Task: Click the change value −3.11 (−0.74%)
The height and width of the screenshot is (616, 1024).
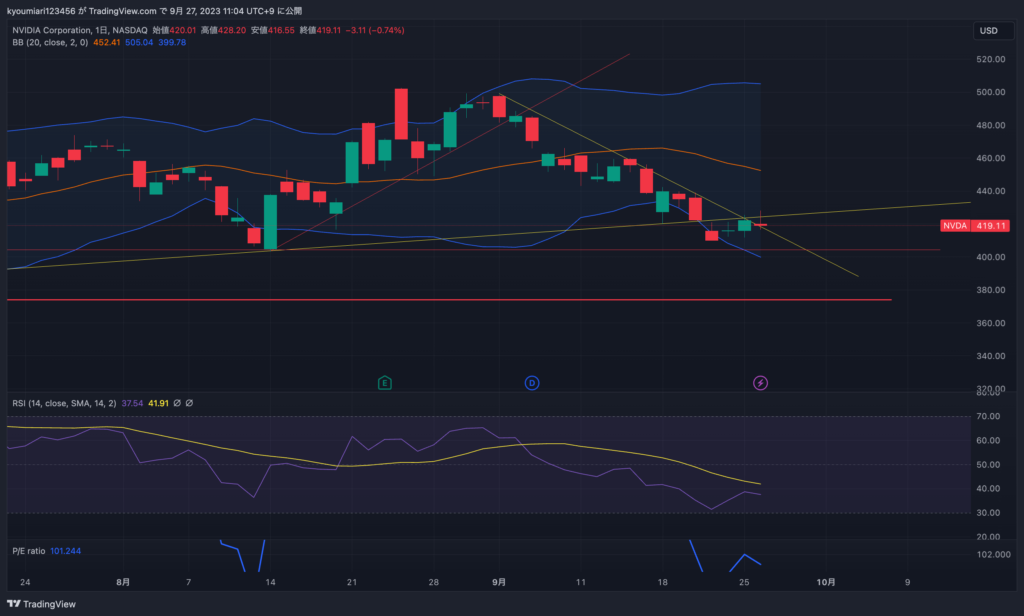Action: tap(375, 30)
